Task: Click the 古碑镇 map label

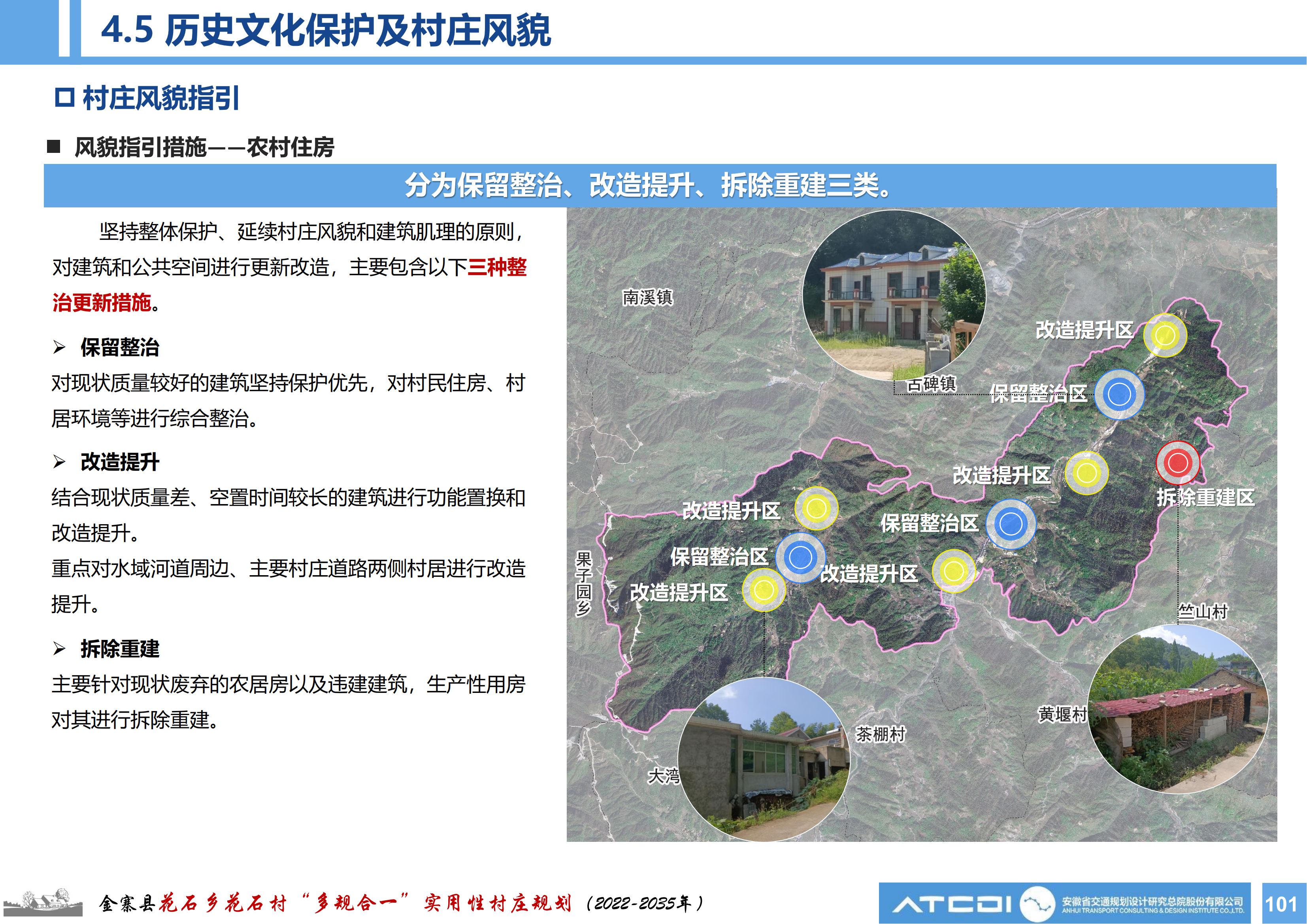Action: pos(932,385)
